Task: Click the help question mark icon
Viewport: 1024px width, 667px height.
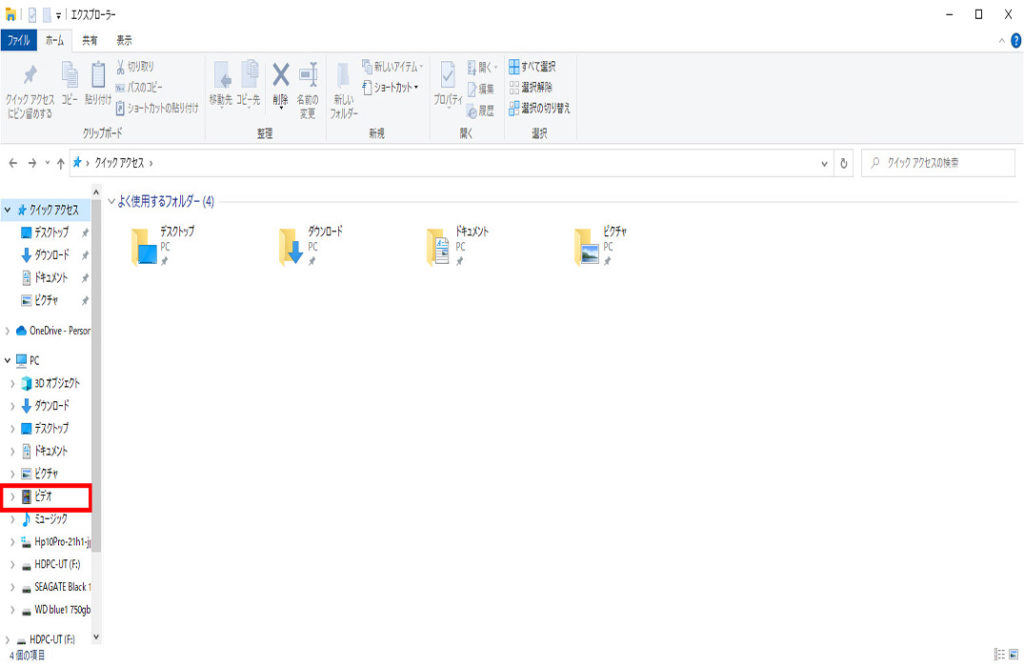Action: [x=1015, y=40]
